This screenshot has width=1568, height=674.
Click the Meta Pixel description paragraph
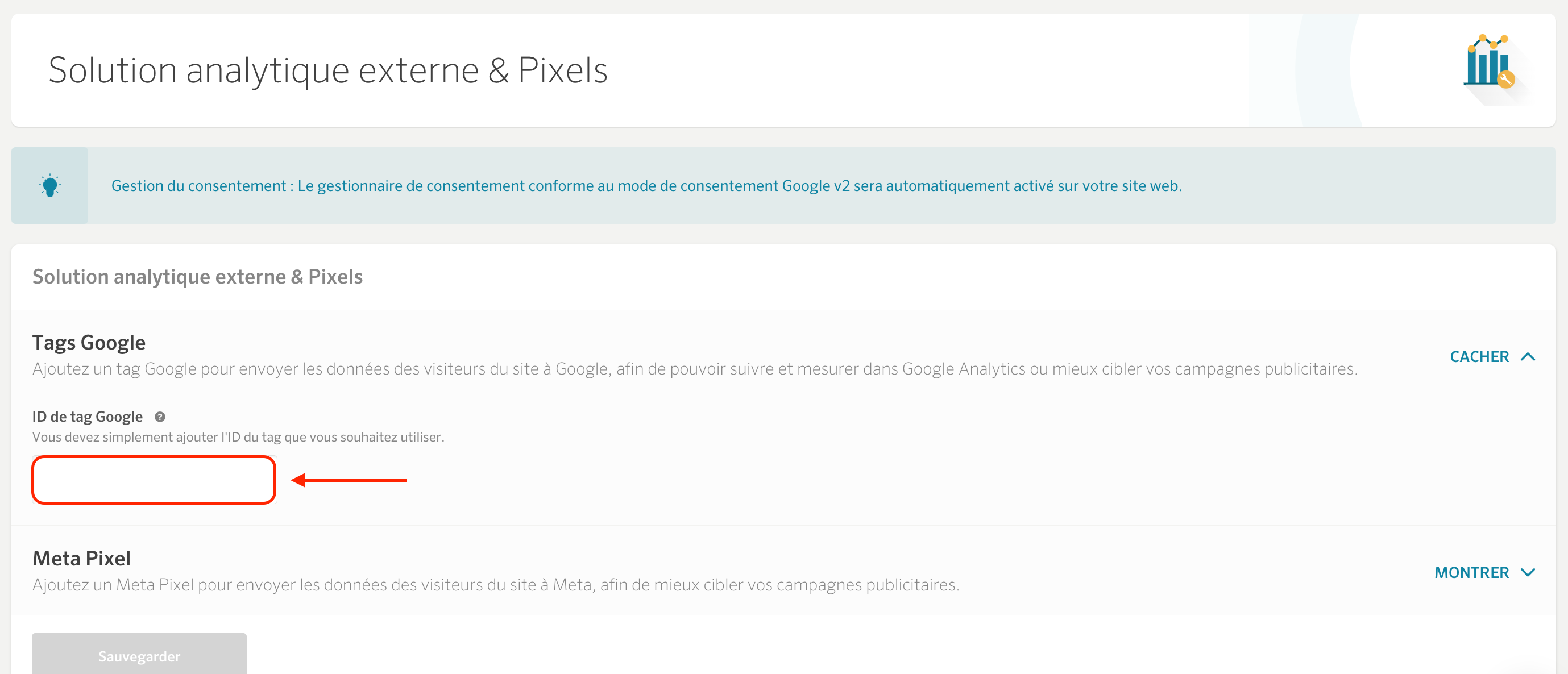coord(496,585)
